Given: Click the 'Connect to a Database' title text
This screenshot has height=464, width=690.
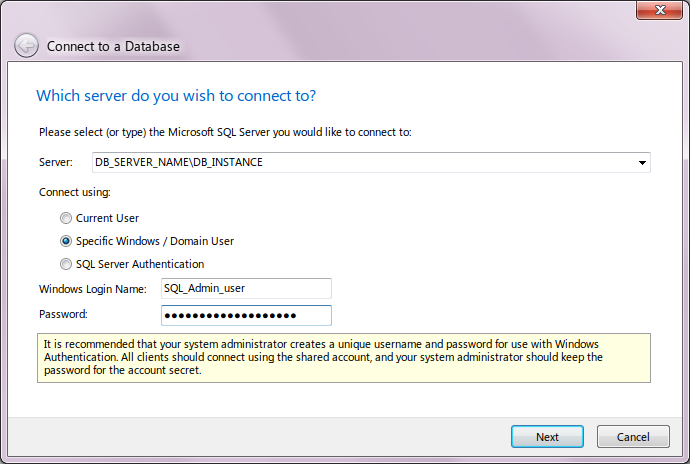Looking at the screenshot, I should point(113,47).
